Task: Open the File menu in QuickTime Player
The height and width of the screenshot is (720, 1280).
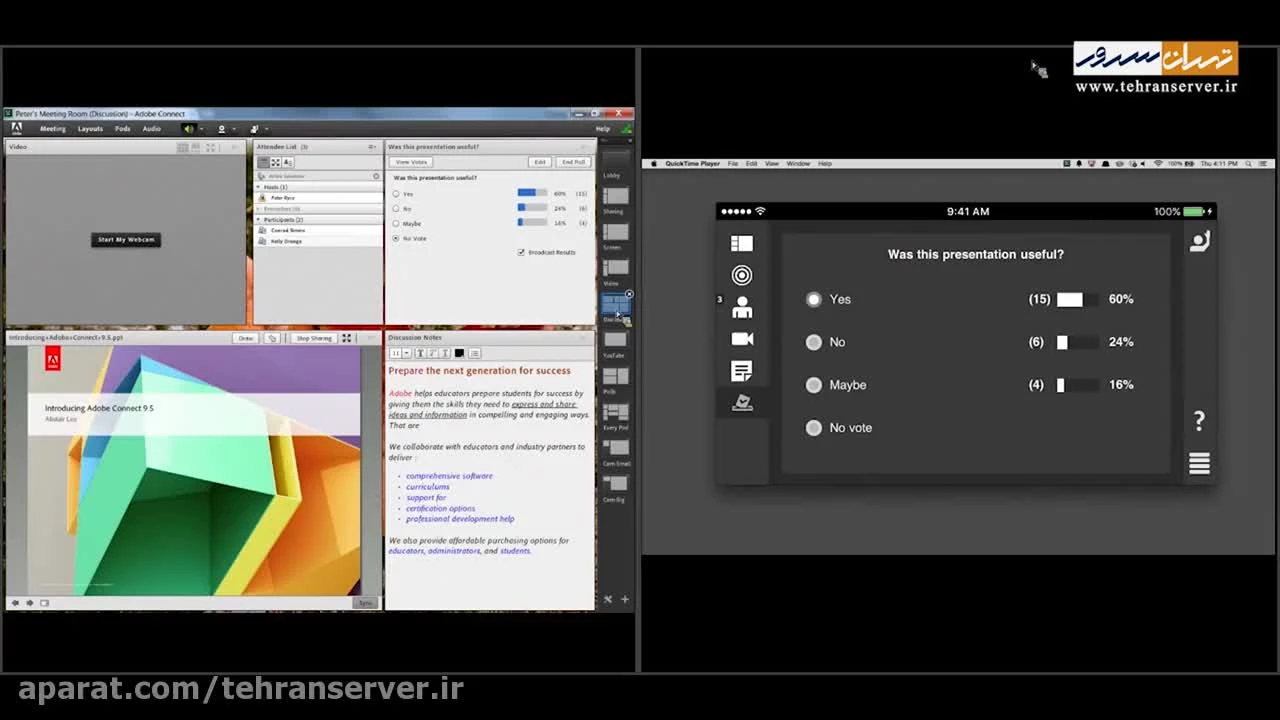Action: coord(733,163)
